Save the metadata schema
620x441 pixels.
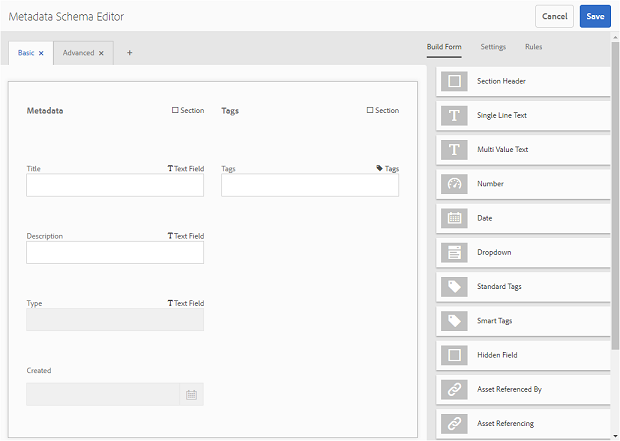click(595, 16)
